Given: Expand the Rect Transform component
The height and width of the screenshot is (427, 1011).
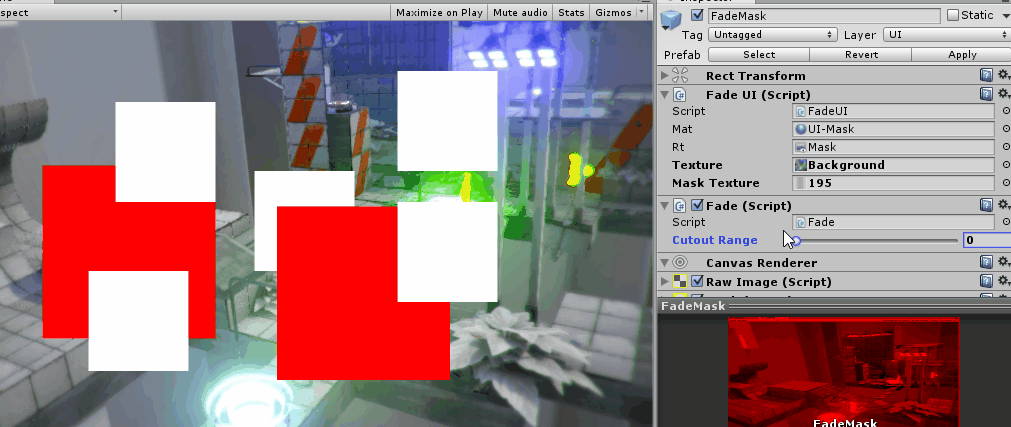Looking at the screenshot, I should [665, 75].
